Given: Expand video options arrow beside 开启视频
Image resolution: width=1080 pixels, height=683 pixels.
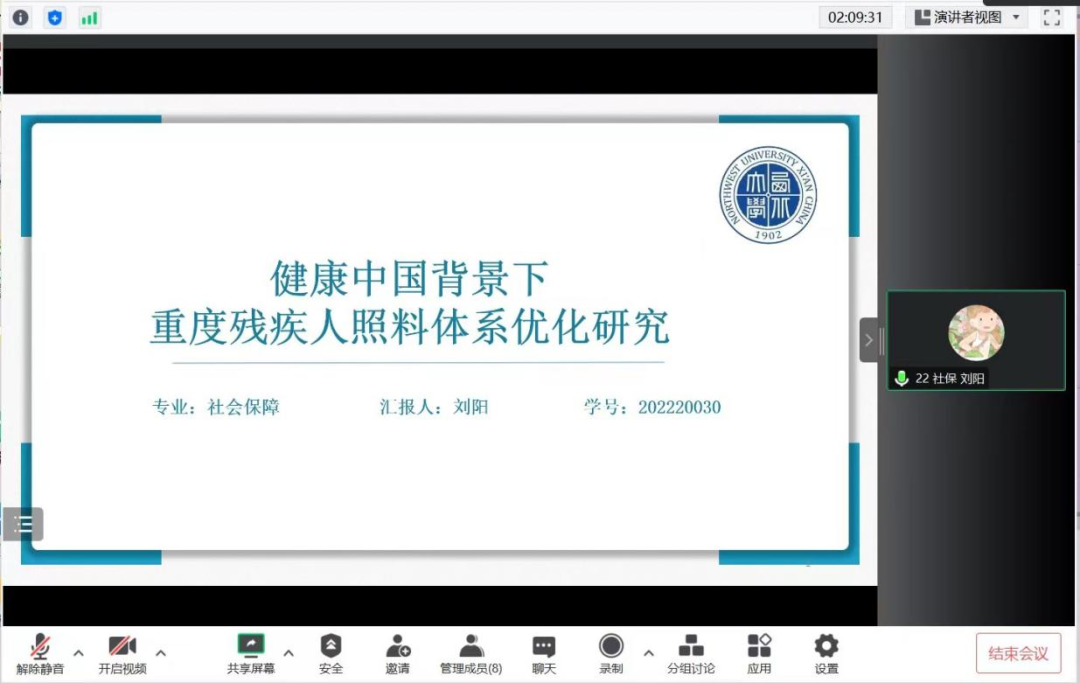Looking at the screenshot, I should (161, 653).
